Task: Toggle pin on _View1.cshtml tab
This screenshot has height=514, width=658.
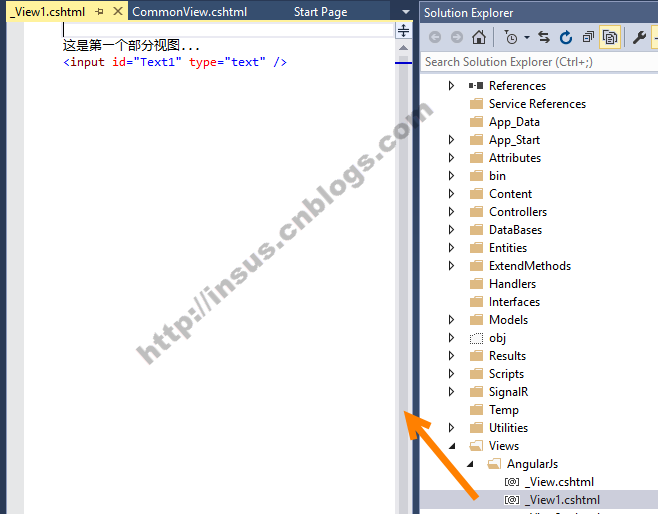Action: [99, 12]
